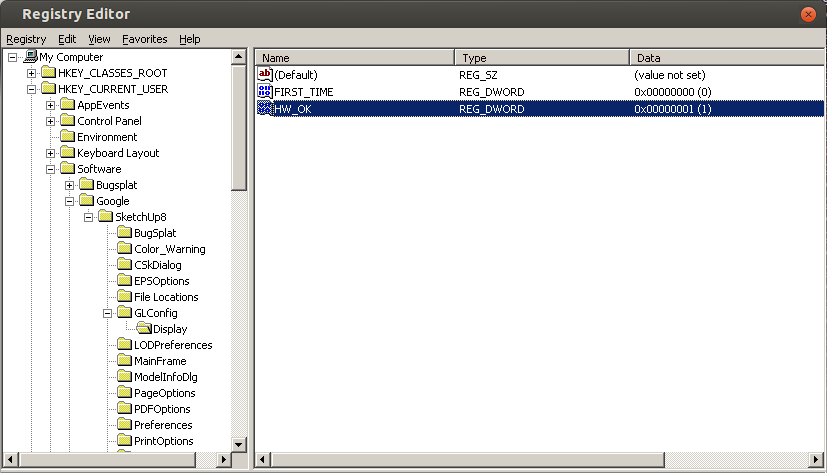
Task: Sort values by Name column header
Action: pos(355,58)
